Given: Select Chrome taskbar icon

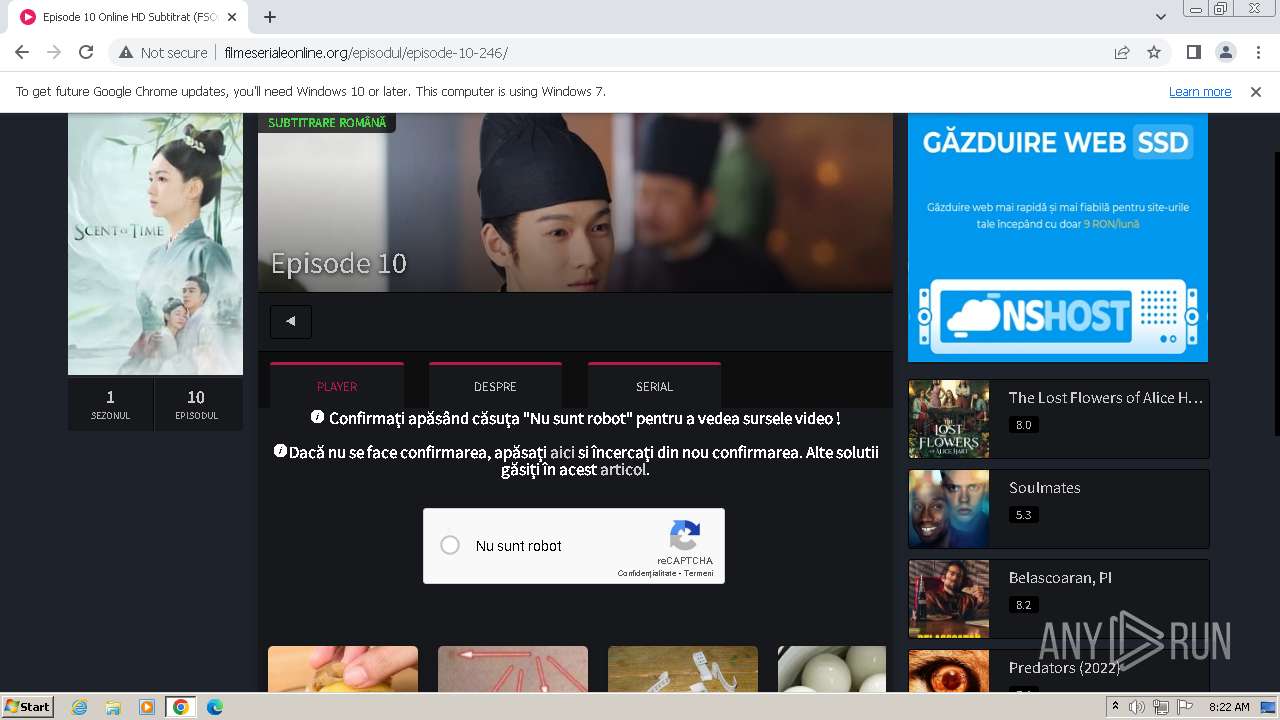Looking at the screenshot, I should pos(180,707).
